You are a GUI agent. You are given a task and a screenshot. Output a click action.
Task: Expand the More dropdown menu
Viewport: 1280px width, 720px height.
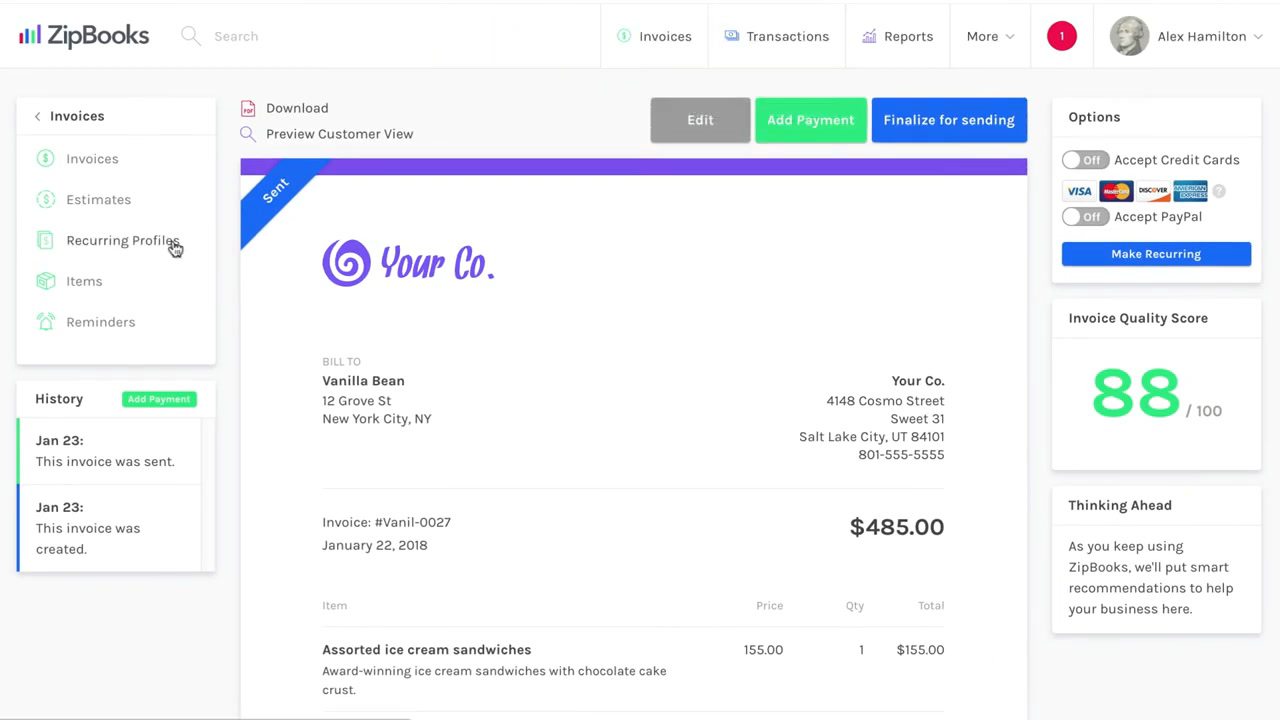pos(990,36)
